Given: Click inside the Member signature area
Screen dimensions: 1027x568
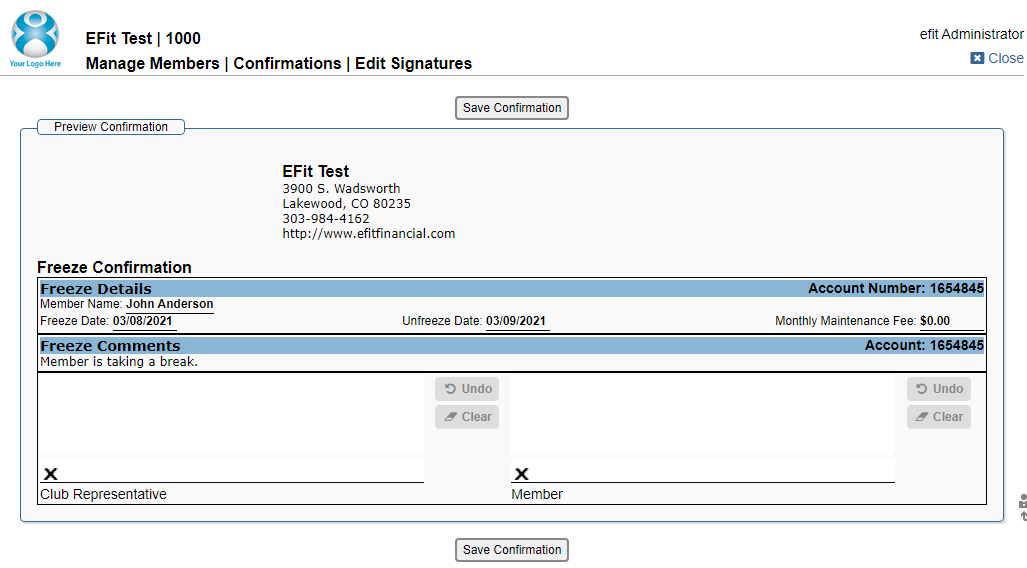Looking at the screenshot, I should point(703,428).
